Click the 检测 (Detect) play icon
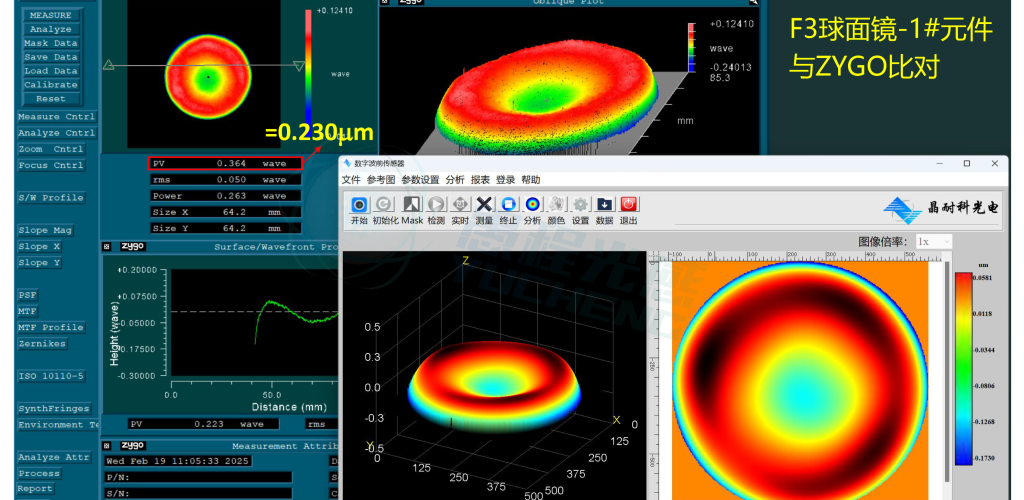 (x=436, y=204)
